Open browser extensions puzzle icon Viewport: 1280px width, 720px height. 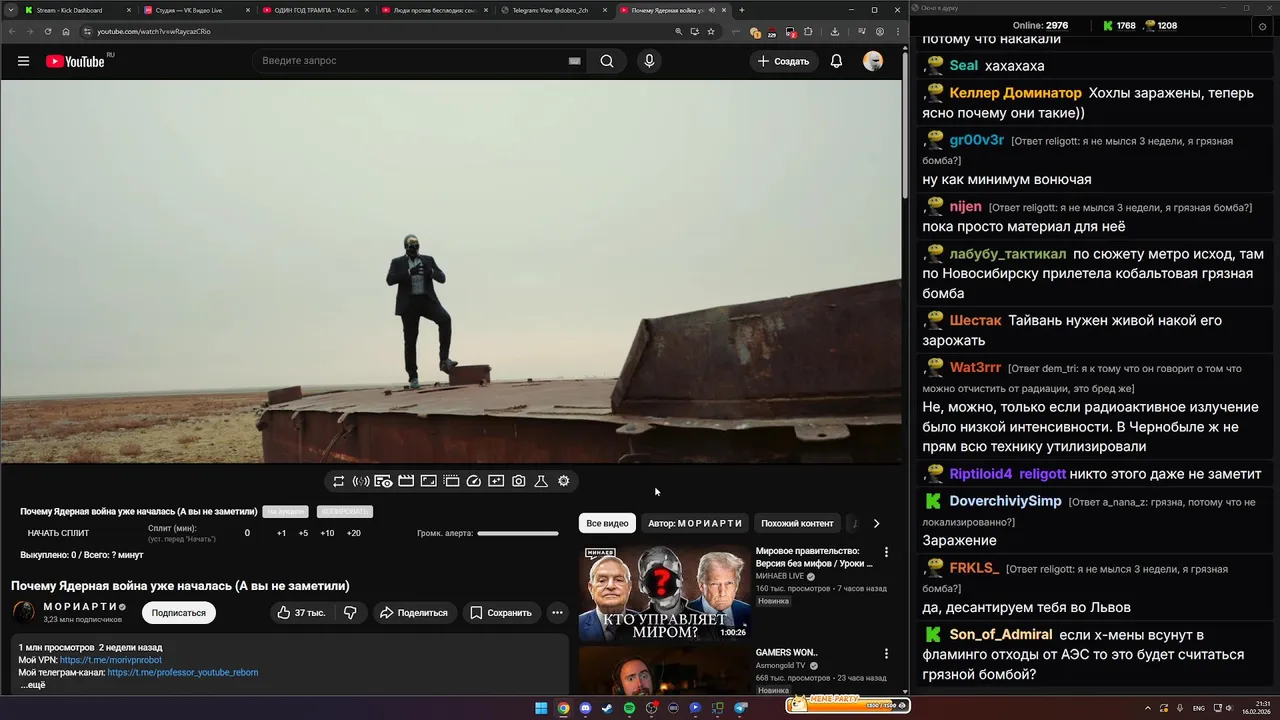(808, 31)
